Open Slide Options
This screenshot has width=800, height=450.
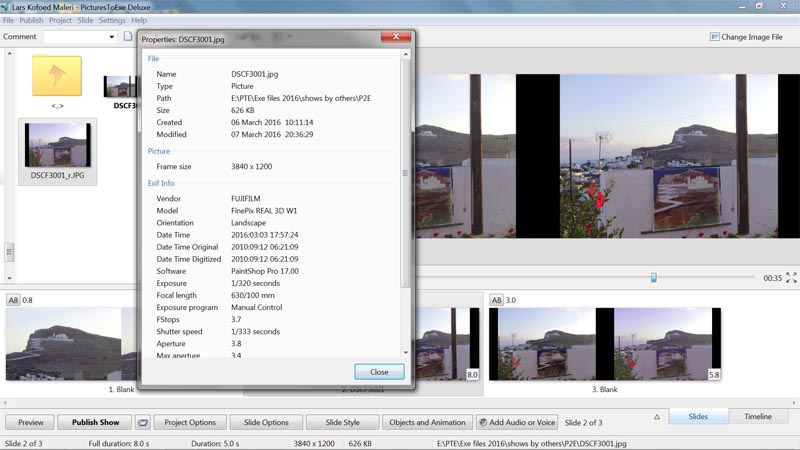[x=266, y=422]
